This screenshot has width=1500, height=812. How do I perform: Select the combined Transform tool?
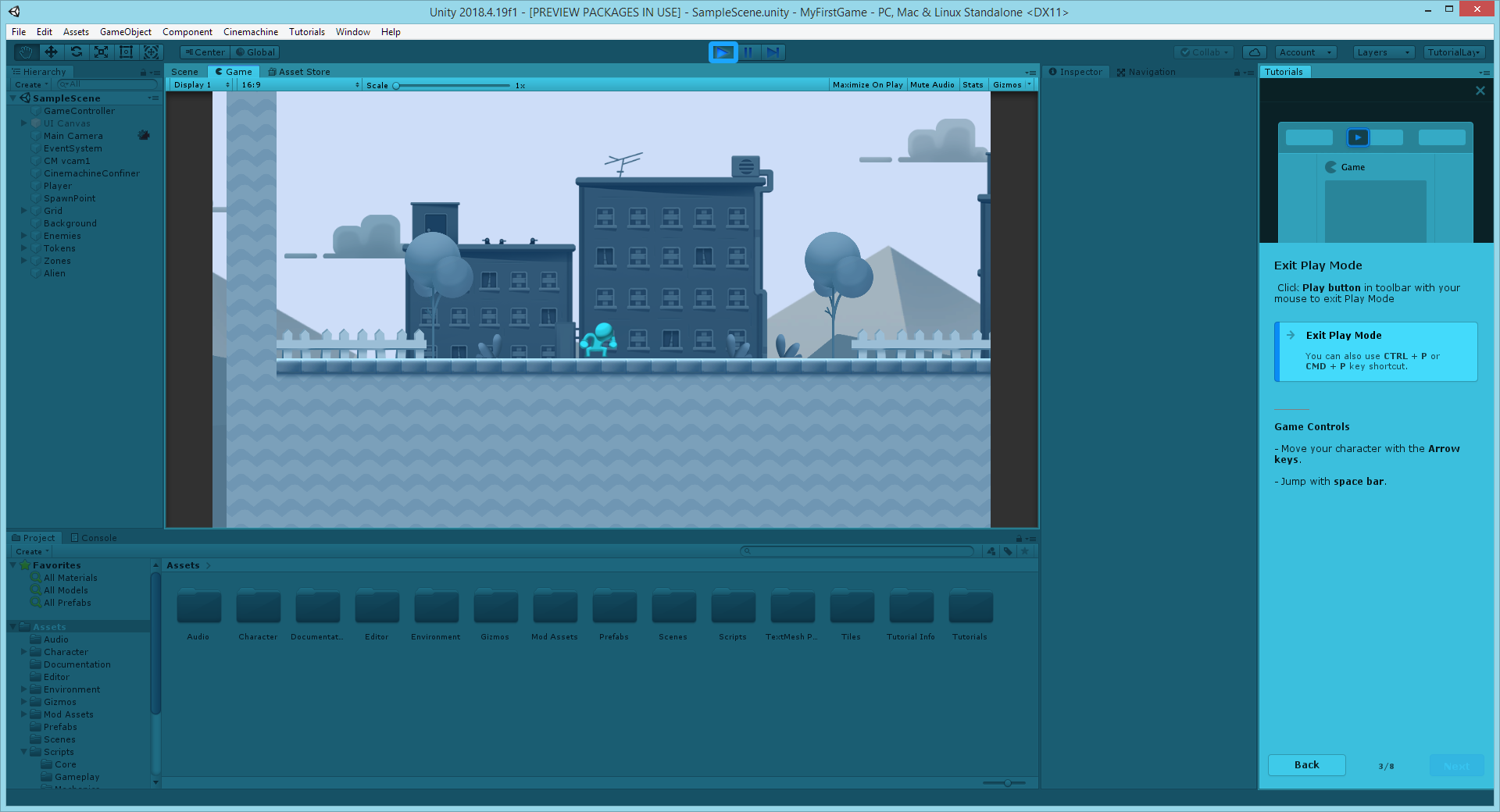click(151, 52)
